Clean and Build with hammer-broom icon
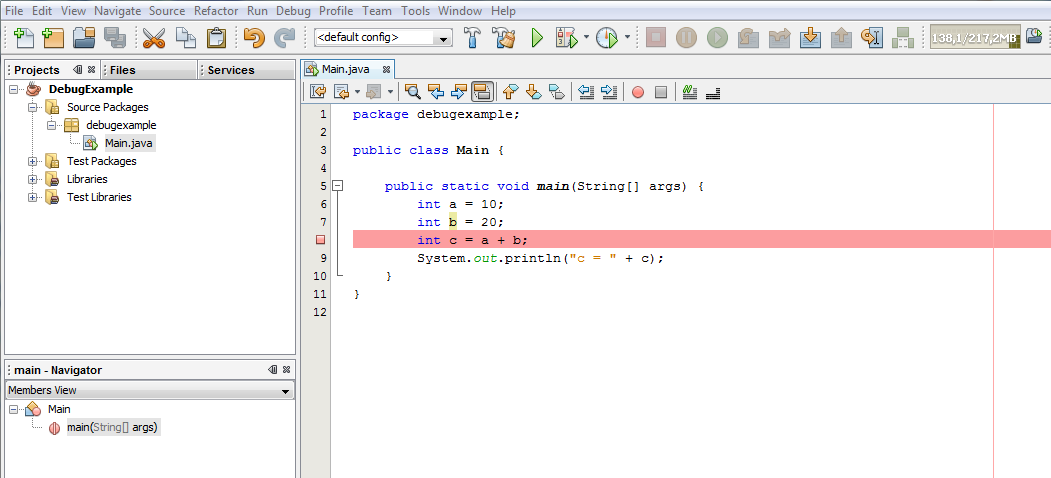1051x478 pixels. [x=503, y=38]
